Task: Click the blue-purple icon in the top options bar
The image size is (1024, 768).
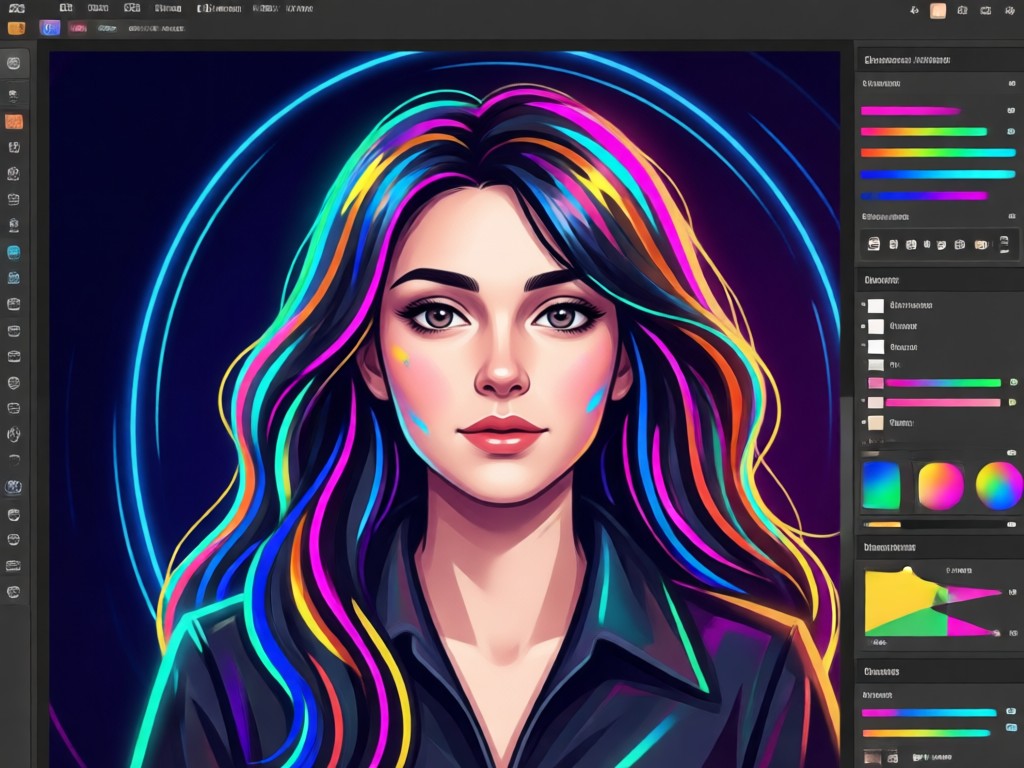Action: [50, 27]
